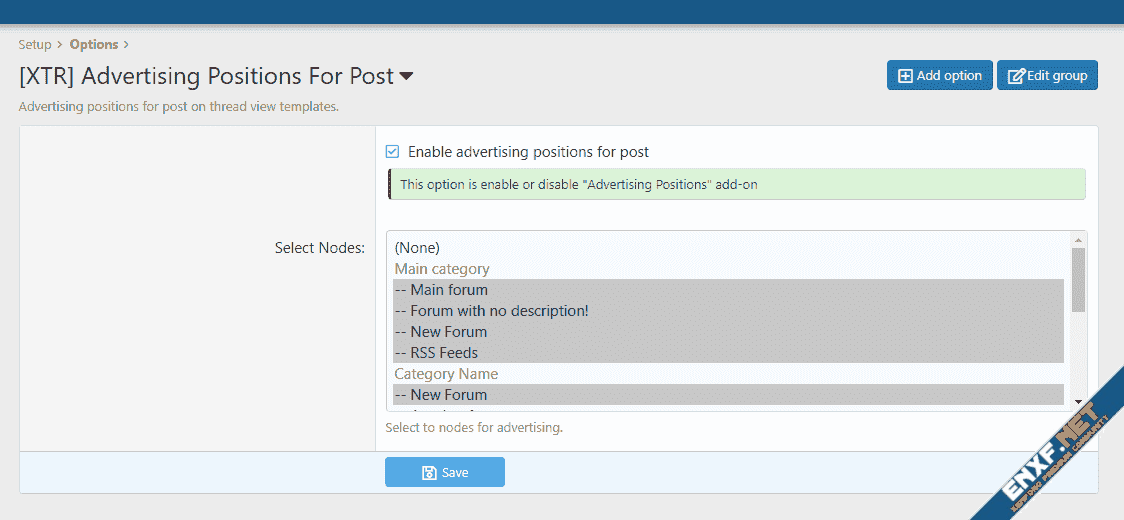Viewport: 1124px width, 520px height.
Task: Click the Add option button label
Action: (949, 76)
